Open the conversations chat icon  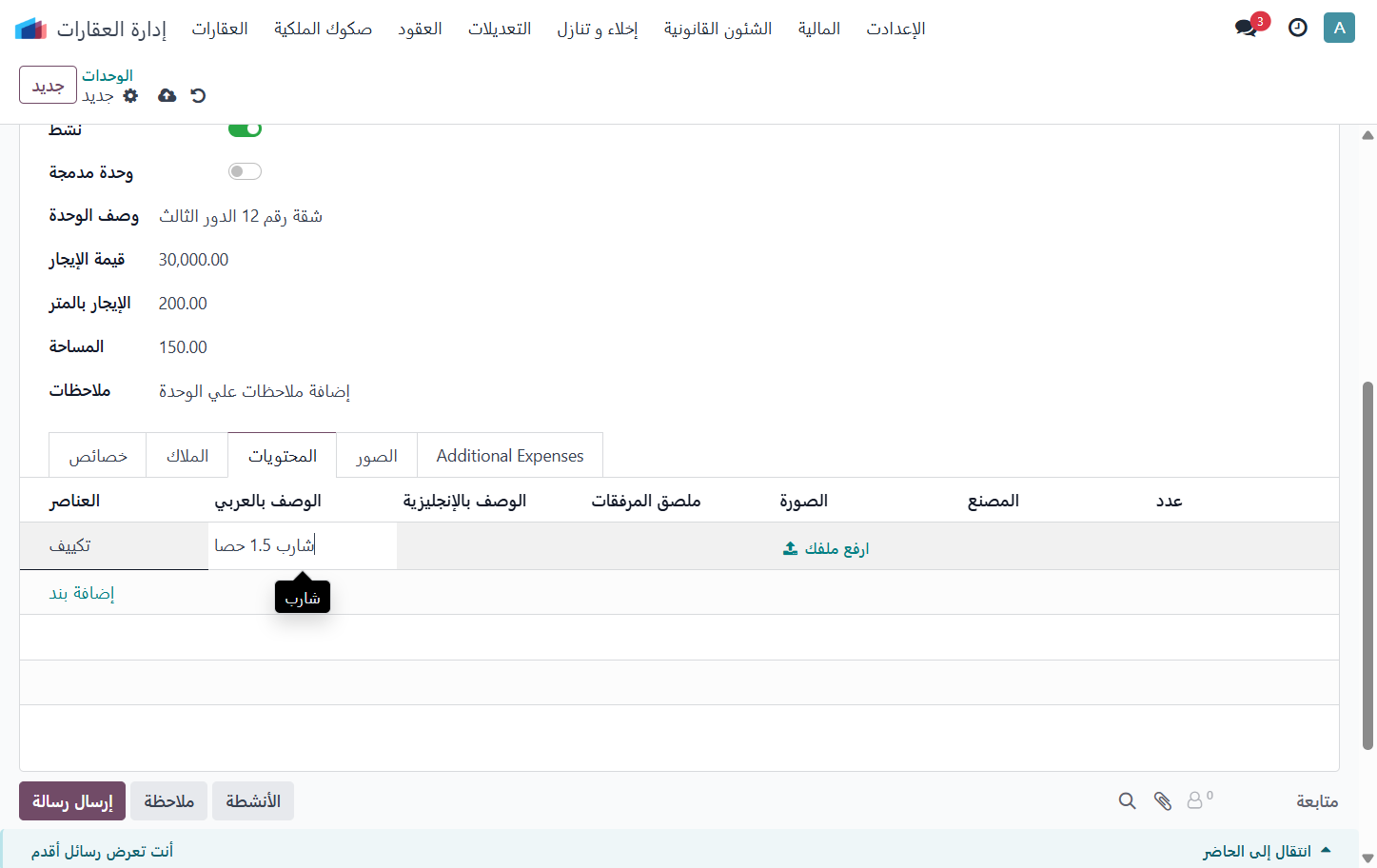pyautogui.click(x=1246, y=29)
